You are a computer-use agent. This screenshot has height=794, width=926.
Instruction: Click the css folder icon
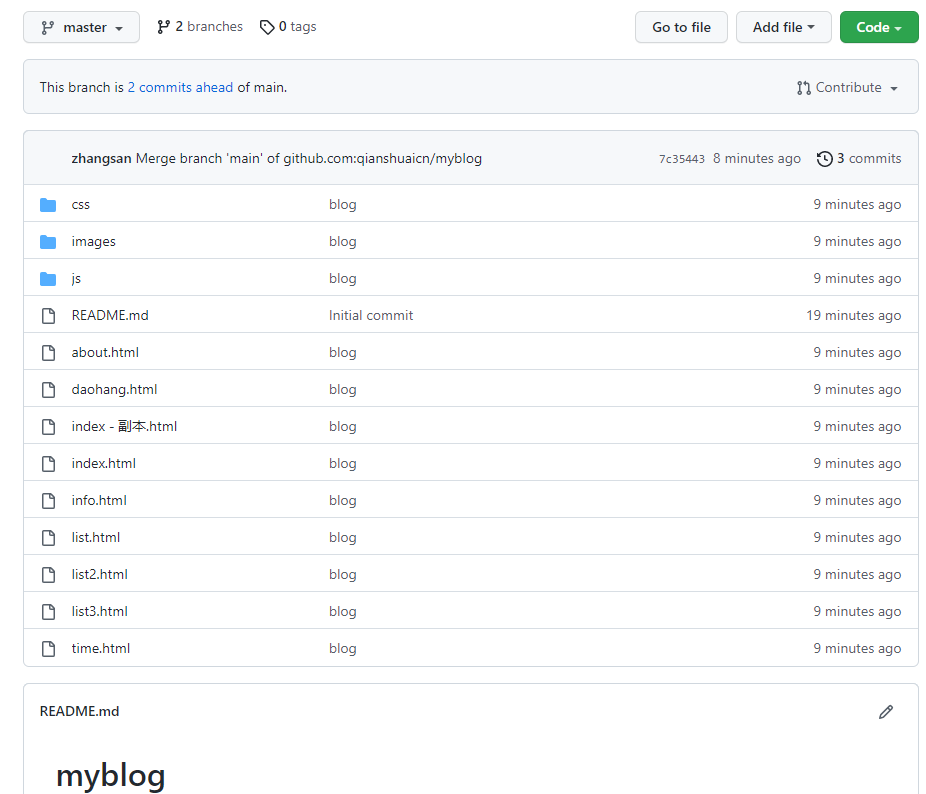coord(48,205)
